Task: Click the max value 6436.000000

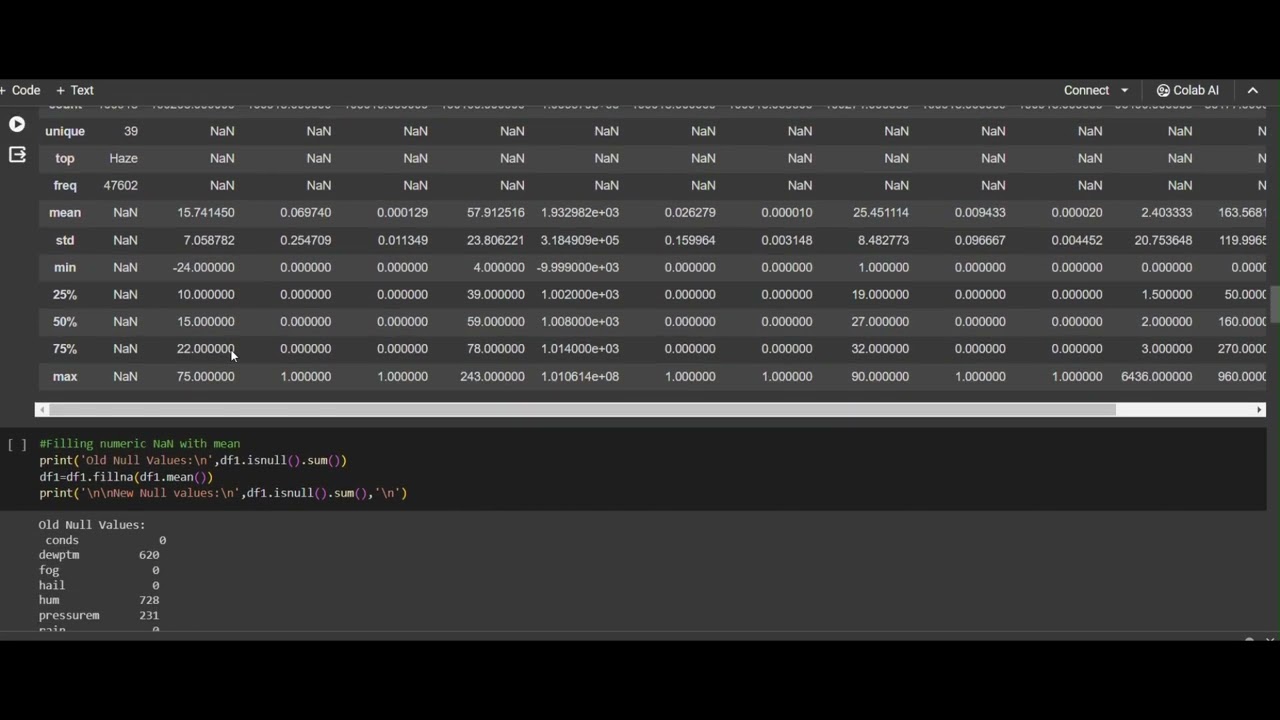Action: pyautogui.click(x=1156, y=376)
